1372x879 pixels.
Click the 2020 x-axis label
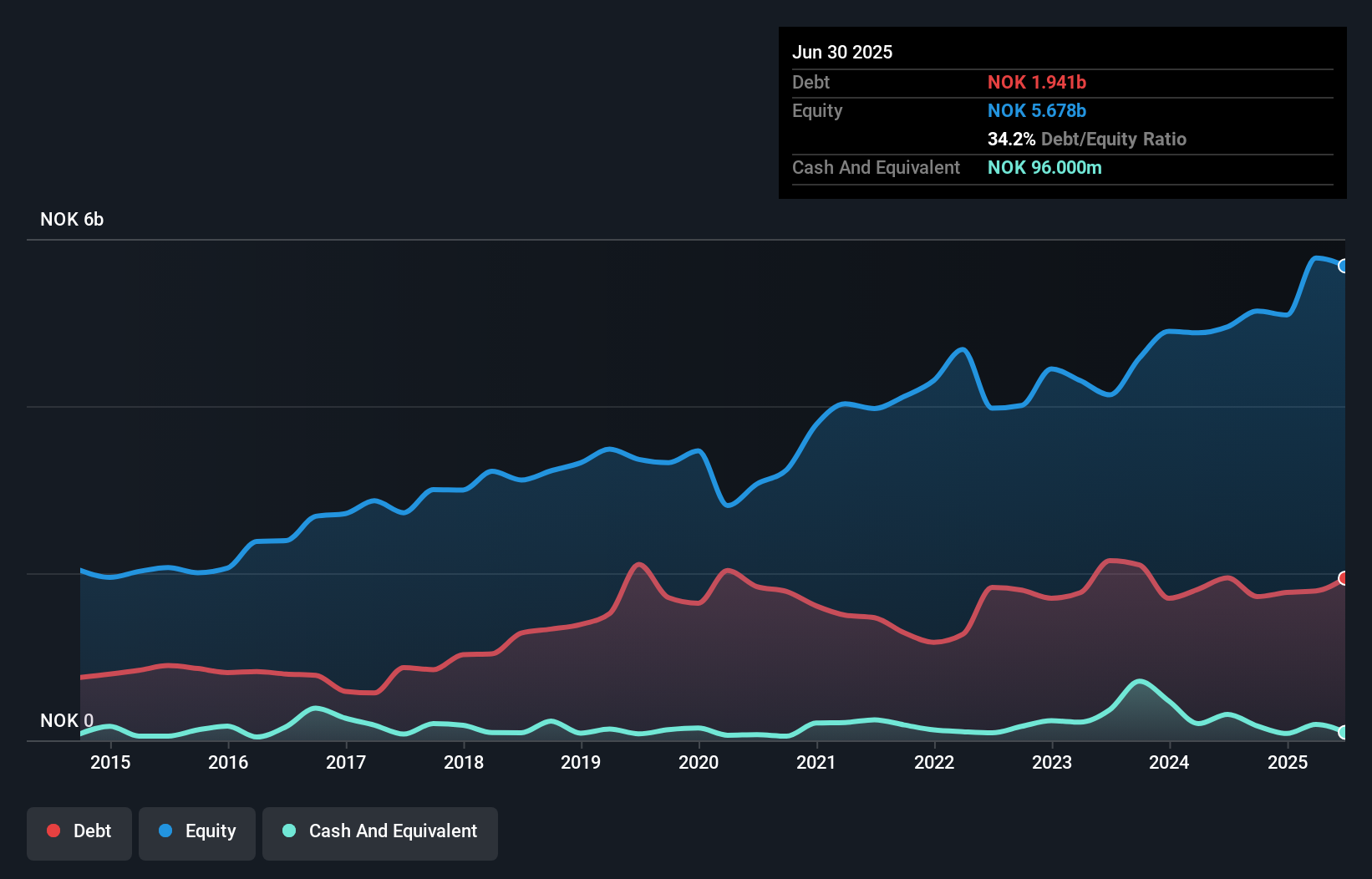(699, 762)
